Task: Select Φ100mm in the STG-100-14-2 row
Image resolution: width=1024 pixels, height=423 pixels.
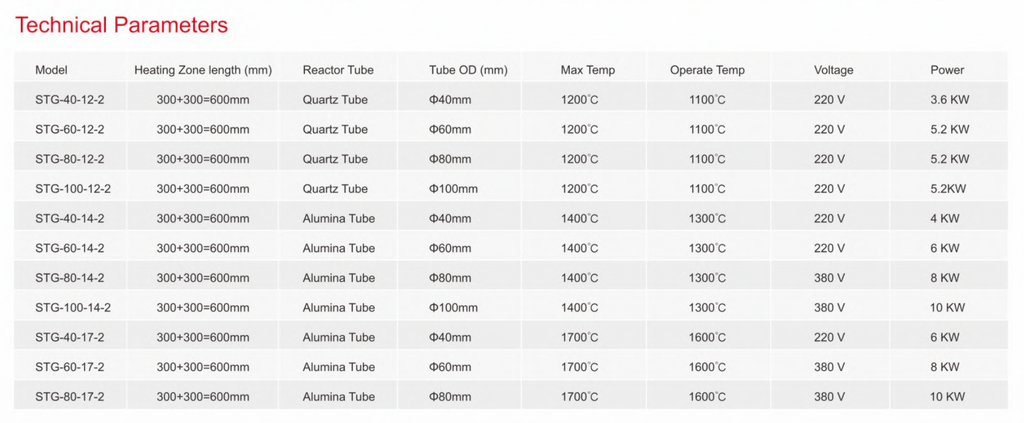Action: coord(453,307)
